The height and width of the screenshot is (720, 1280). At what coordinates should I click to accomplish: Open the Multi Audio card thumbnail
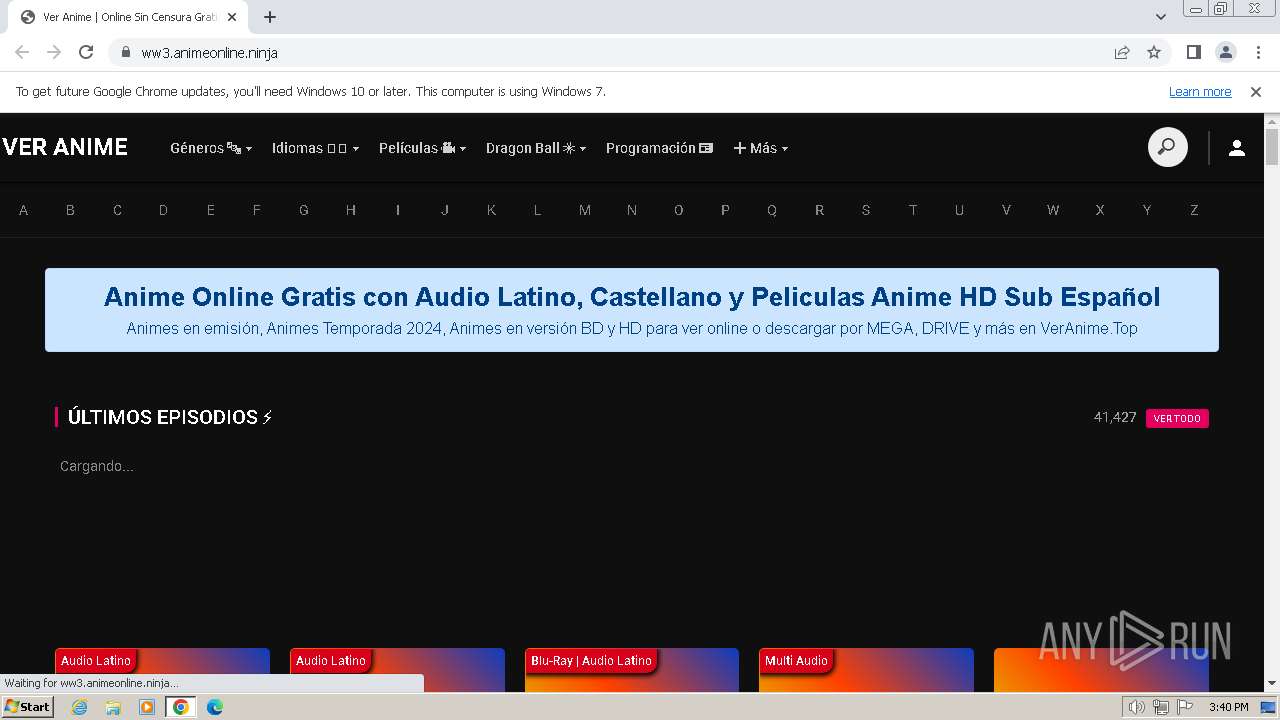(866, 670)
